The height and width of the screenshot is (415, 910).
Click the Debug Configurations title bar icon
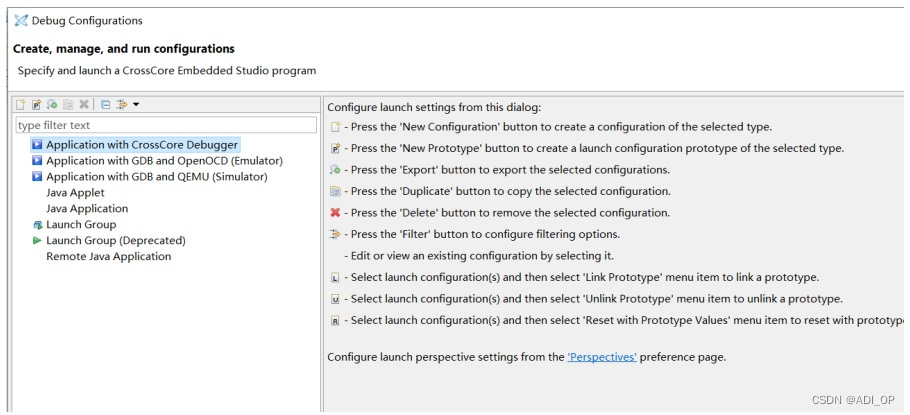pyautogui.click(x=21, y=21)
